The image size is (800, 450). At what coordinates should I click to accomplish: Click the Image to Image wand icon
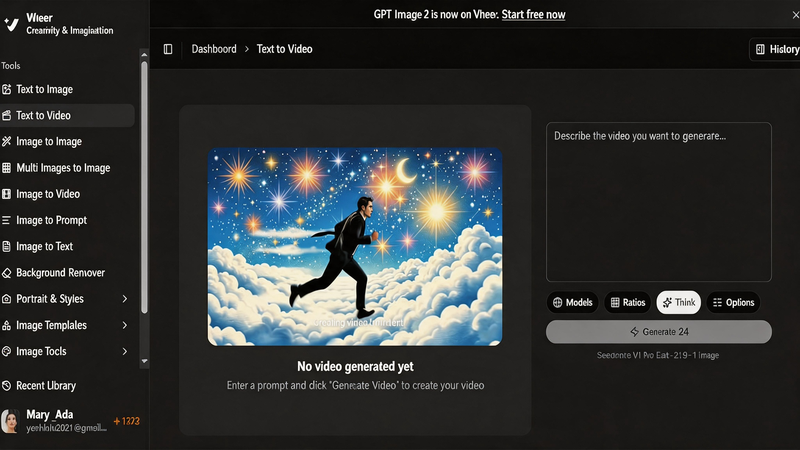7,141
